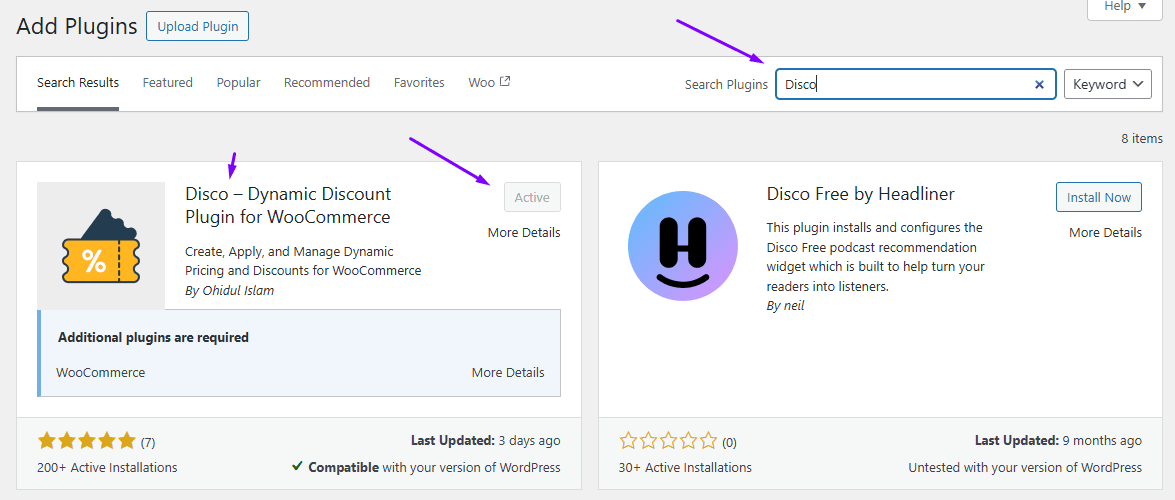Click "Additional plugins are required" notice heading

click(153, 337)
